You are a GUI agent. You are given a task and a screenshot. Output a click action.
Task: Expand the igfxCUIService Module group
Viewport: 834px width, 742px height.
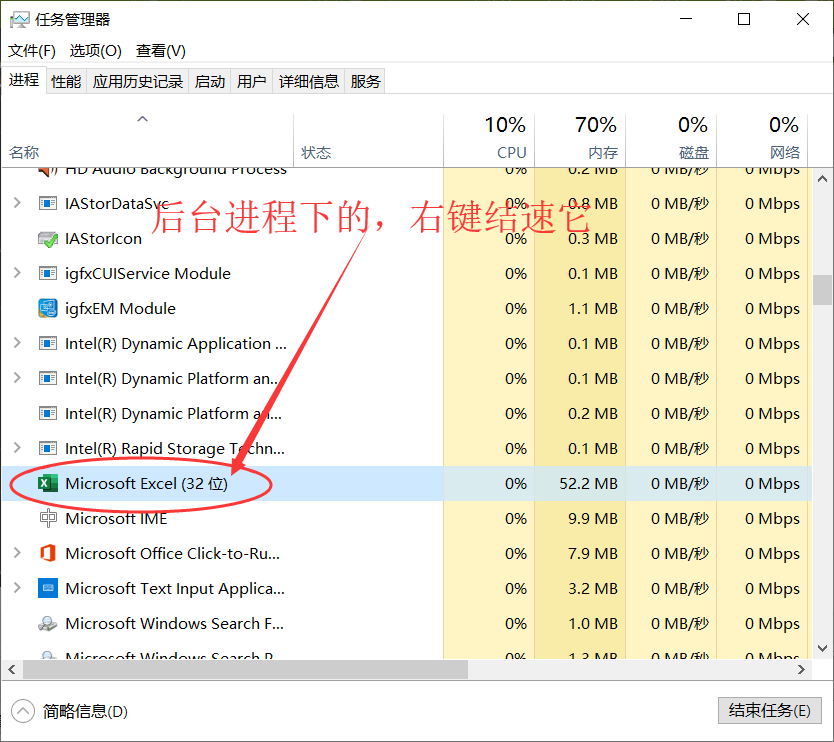pos(17,273)
